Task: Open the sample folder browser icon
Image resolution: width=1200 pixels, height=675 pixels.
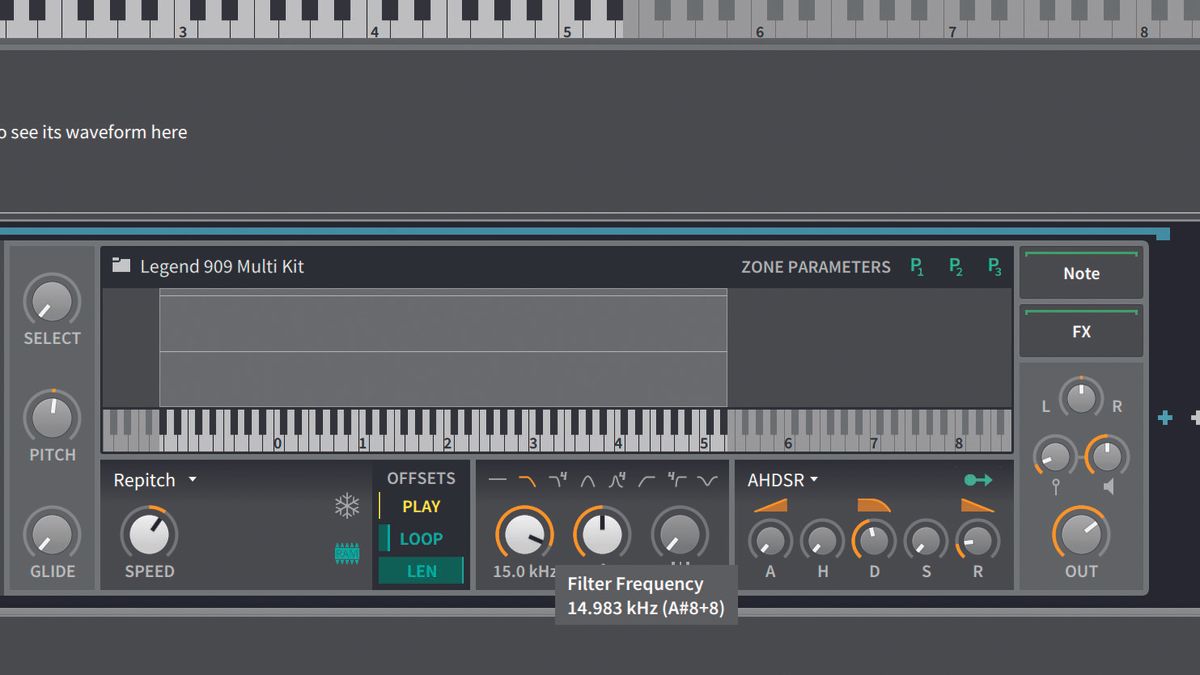Action: click(120, 266)
